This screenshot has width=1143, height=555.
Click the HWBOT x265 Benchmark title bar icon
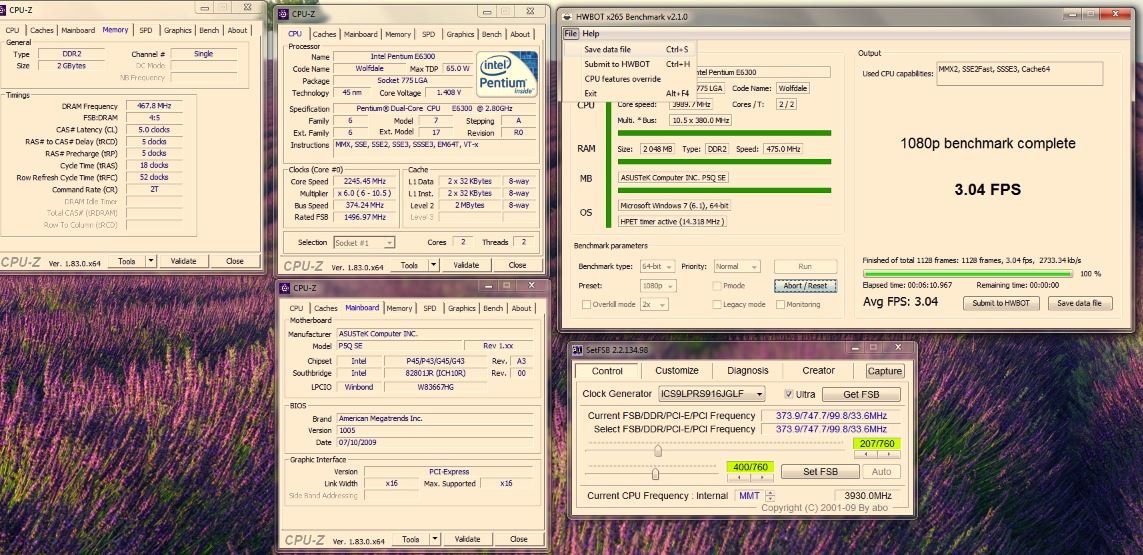point(568,16)
